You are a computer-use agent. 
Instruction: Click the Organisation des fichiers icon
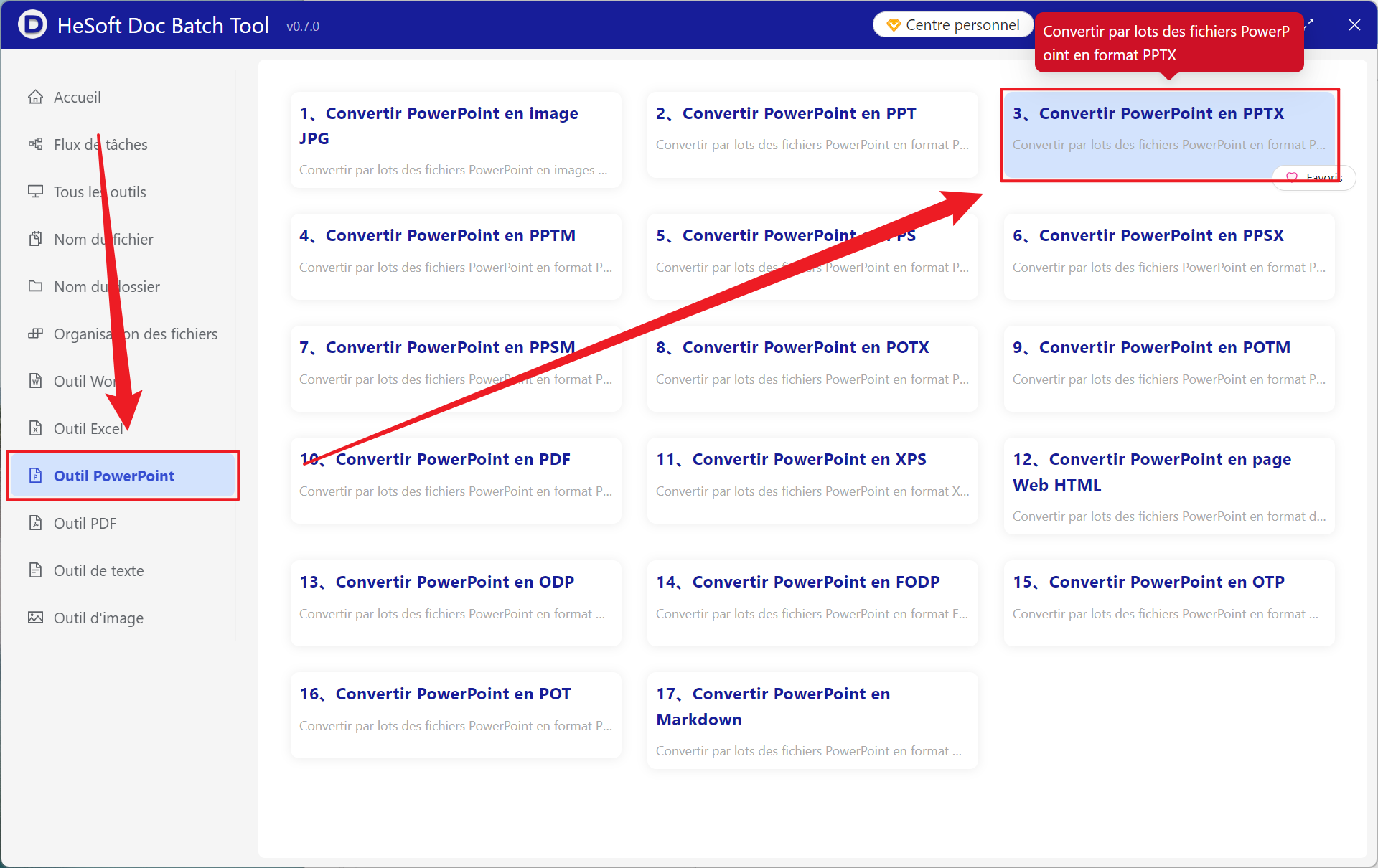(35, 334)
